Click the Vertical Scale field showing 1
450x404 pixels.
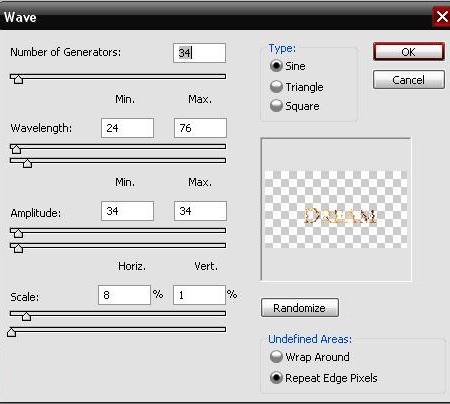[x=199, y=295]
